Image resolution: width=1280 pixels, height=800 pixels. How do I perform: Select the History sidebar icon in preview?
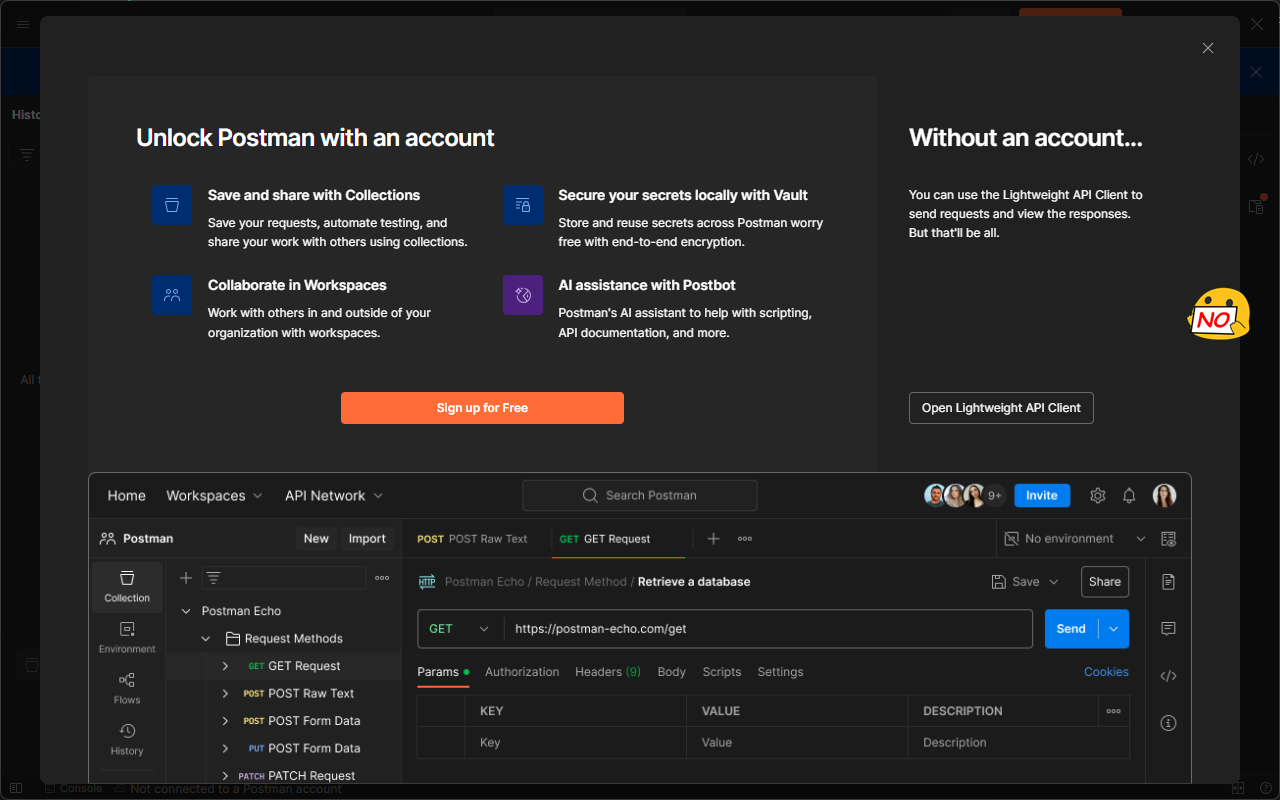tap(127, 739)
